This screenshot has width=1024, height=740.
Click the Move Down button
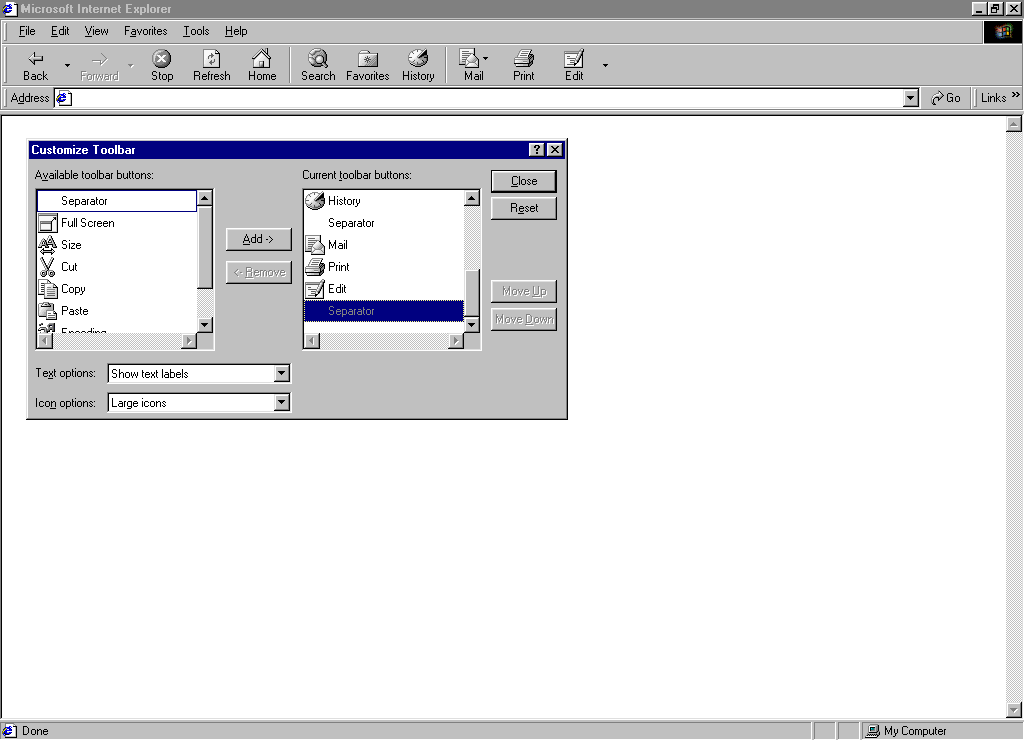[524, 319]
